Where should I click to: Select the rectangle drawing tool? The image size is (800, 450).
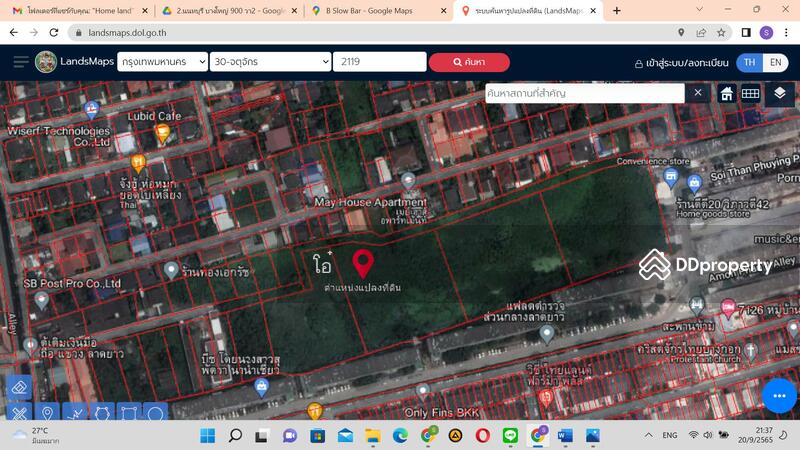pos(129,412)
